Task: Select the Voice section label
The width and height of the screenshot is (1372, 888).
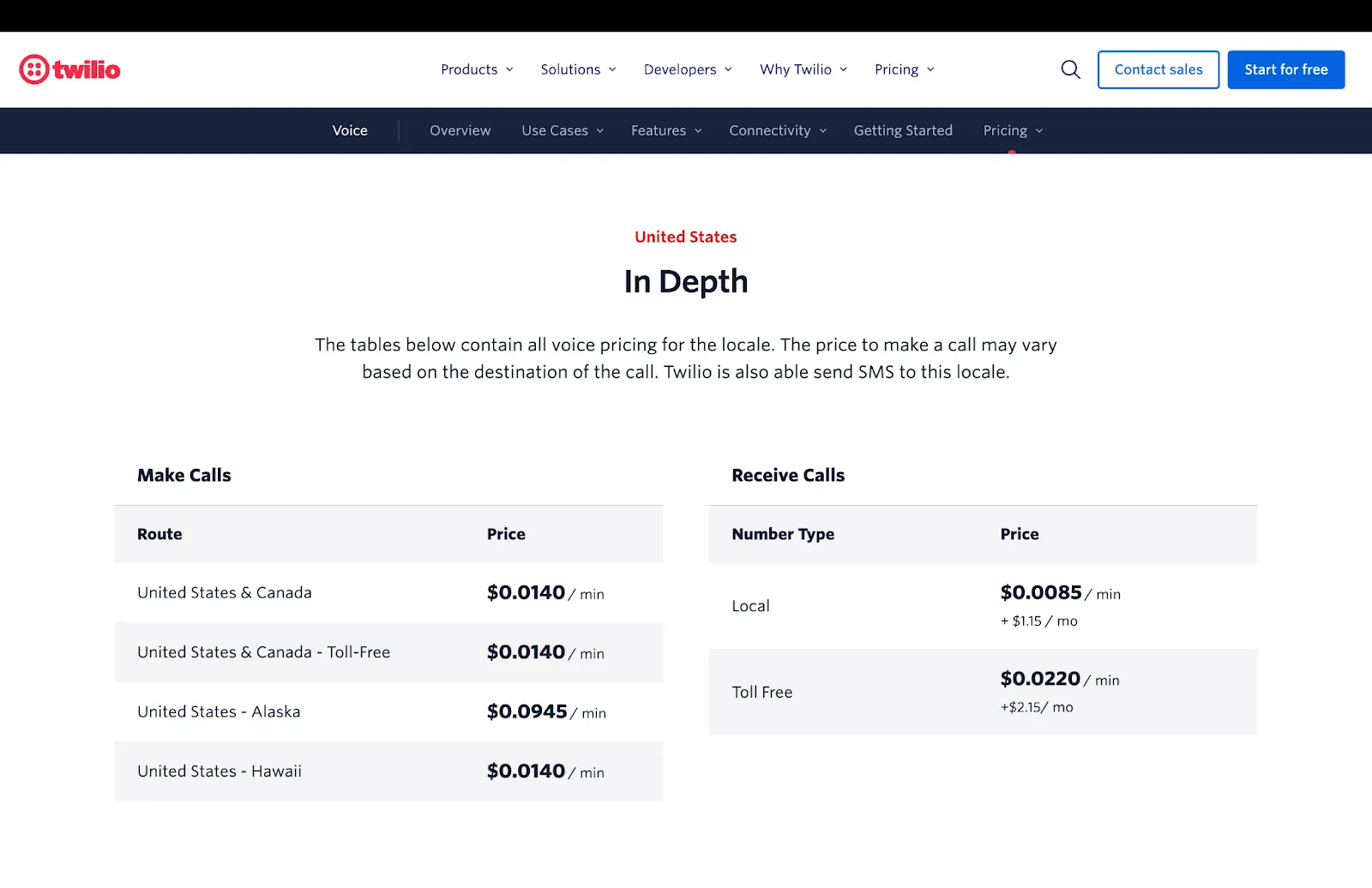Action: pos(350,130)
